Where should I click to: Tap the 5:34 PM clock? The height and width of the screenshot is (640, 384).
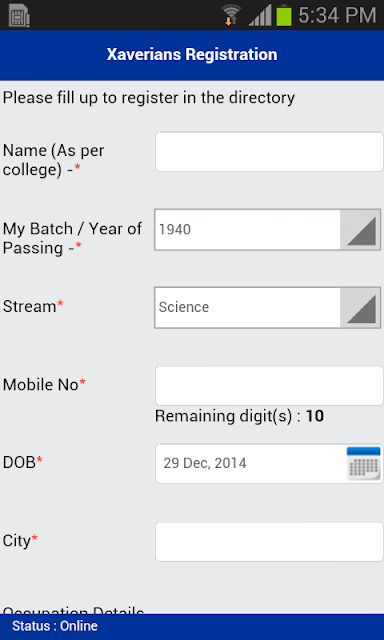[337, 16]
